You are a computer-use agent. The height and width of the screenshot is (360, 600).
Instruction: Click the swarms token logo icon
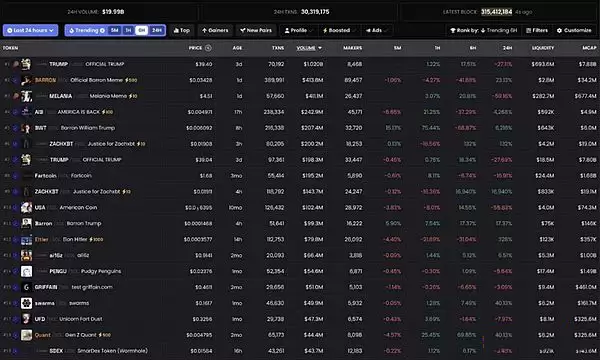26,303
